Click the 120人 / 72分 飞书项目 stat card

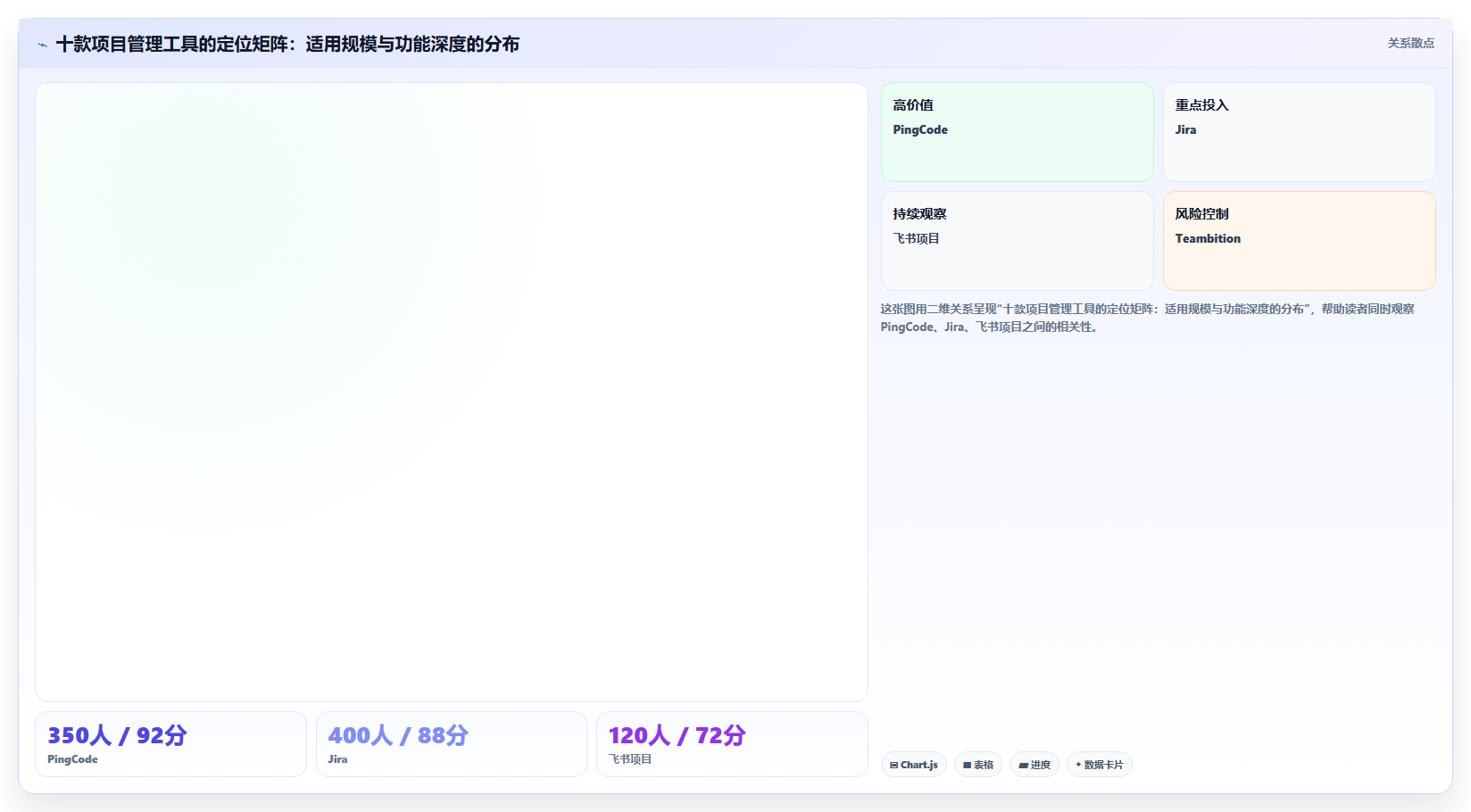click(x=732, y=744)
